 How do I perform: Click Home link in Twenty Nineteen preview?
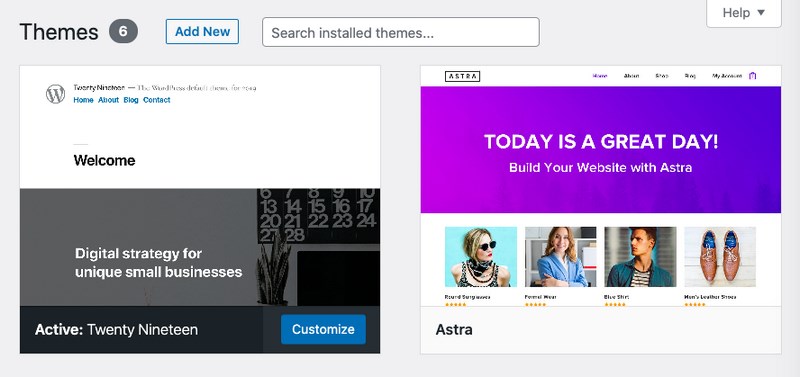[83, 100]
